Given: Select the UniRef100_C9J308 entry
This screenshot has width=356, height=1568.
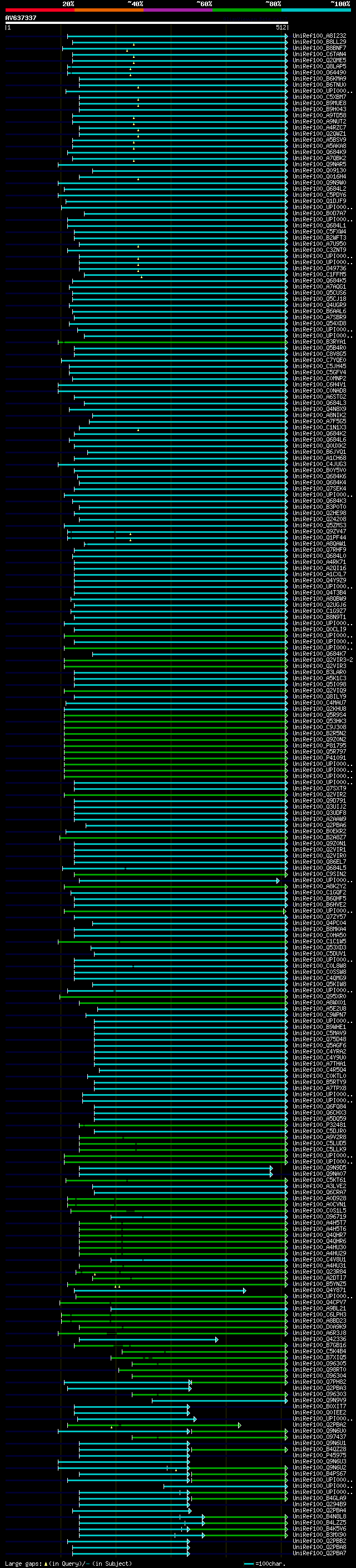Looking at the screenshot, I should (x=319, y=727).
